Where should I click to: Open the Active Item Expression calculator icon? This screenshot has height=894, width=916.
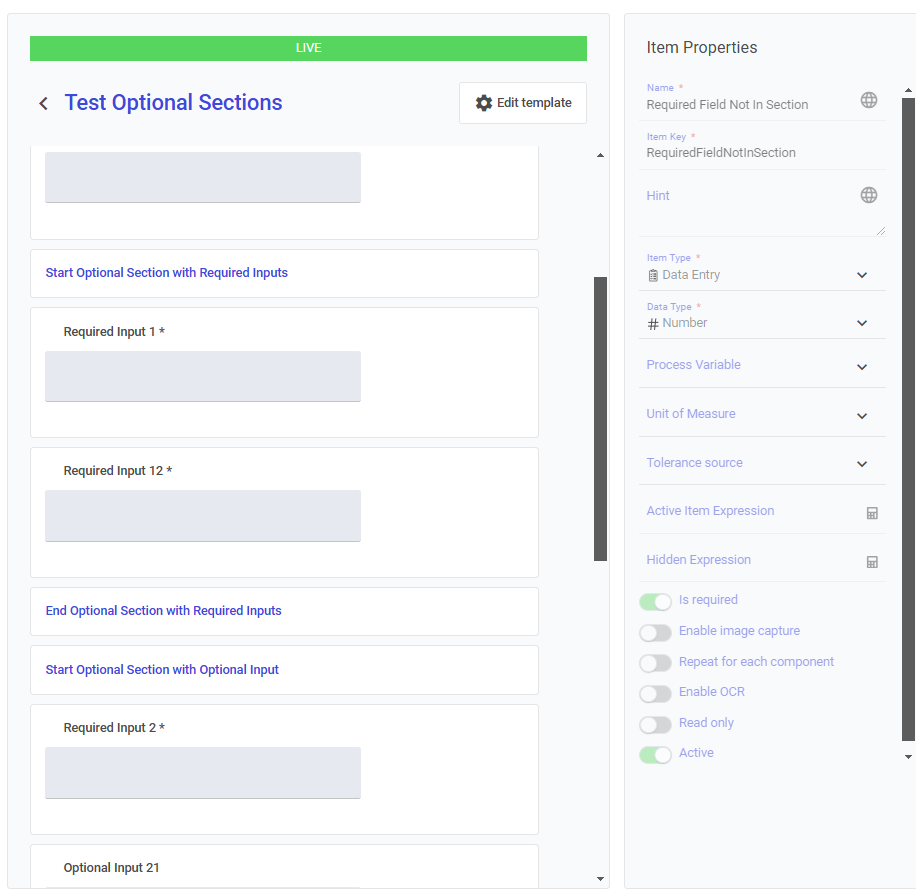(871, 512)
